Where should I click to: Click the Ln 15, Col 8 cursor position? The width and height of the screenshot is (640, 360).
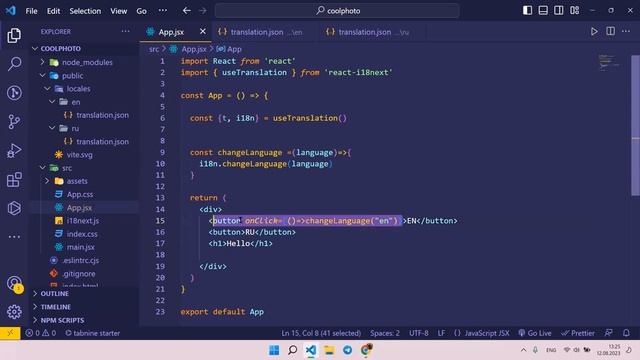point(321,333)
